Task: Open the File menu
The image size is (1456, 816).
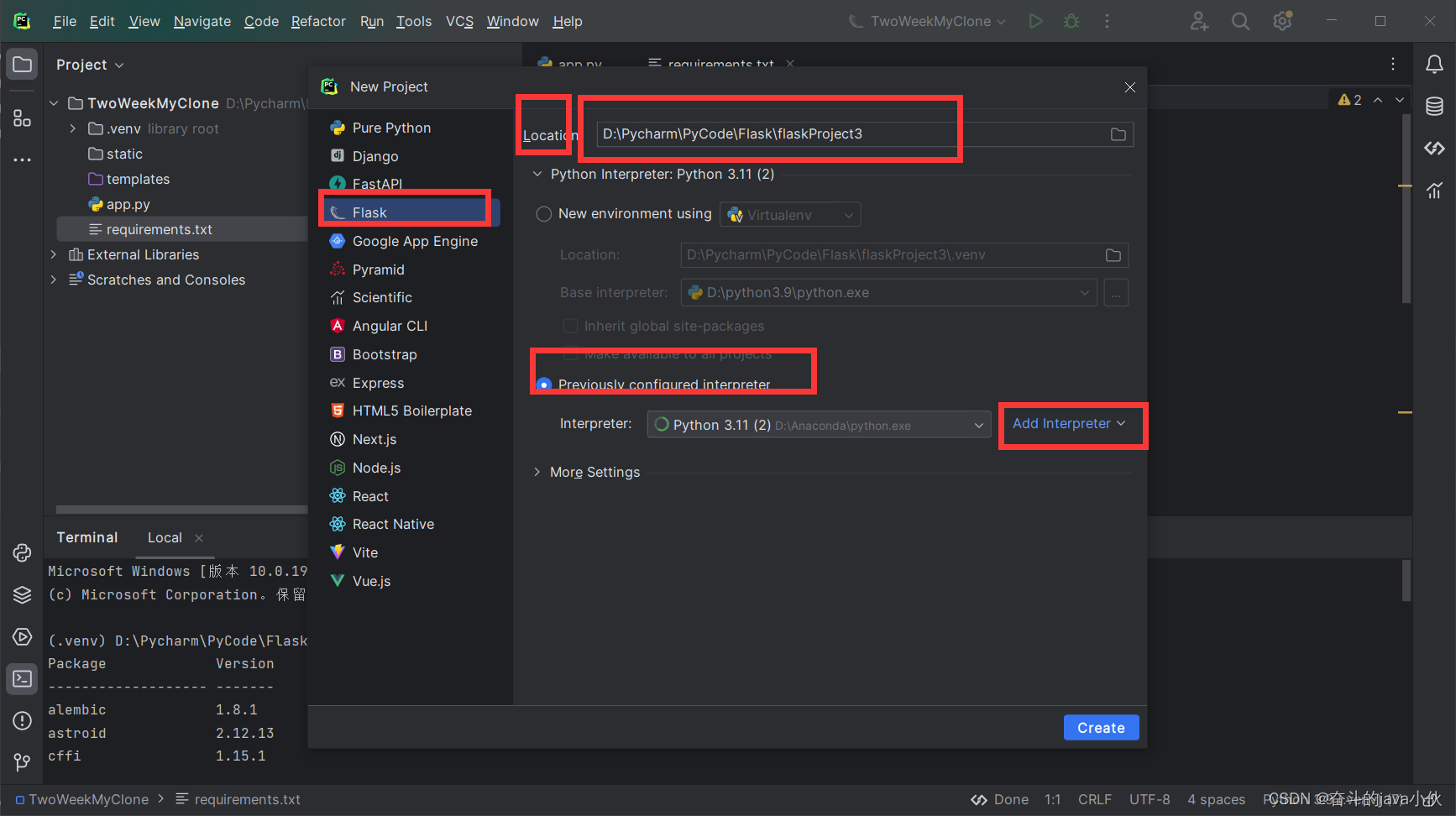Action: [65, 21]
